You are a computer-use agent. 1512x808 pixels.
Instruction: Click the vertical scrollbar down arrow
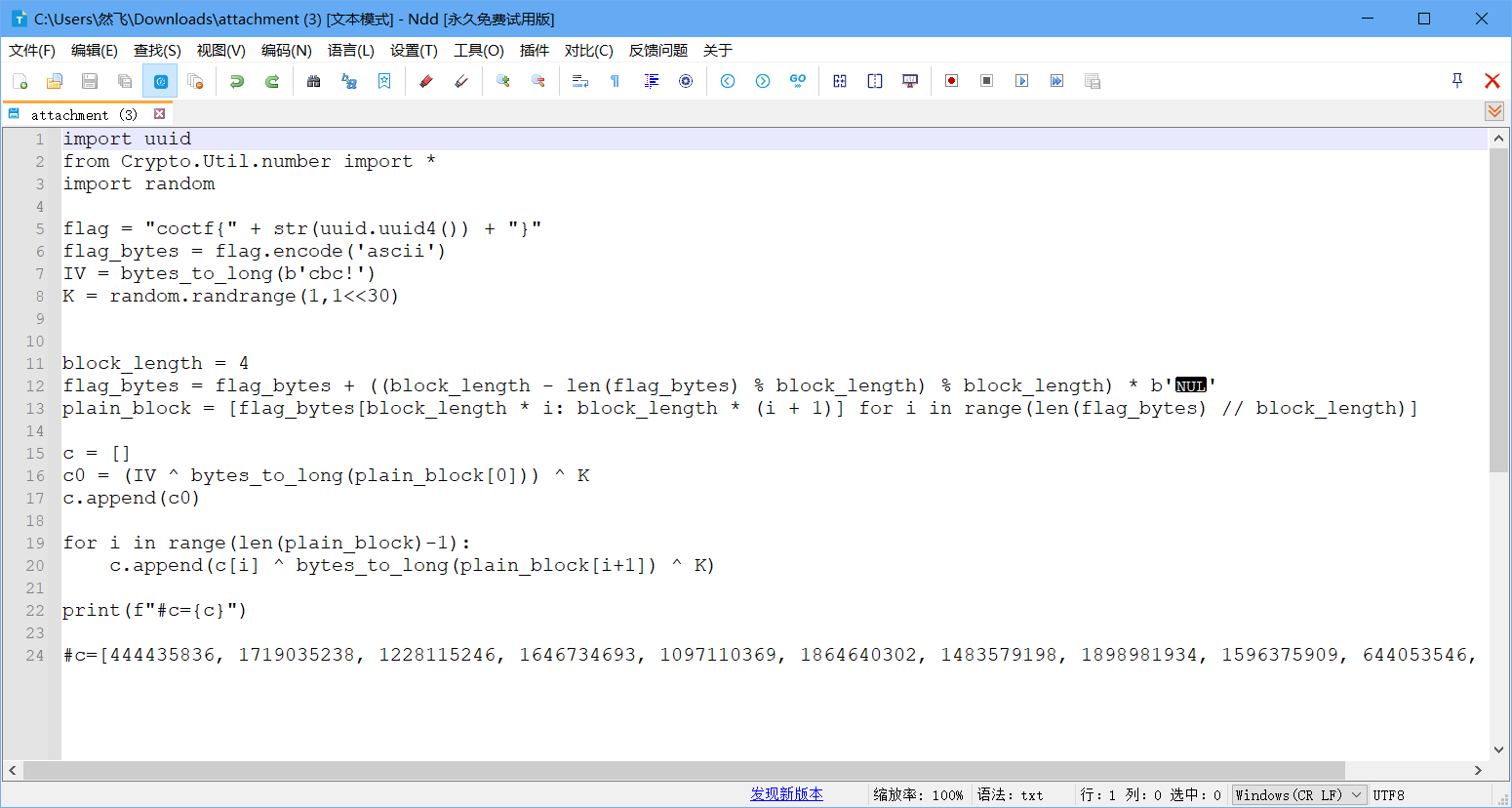tap(1499, 749)
